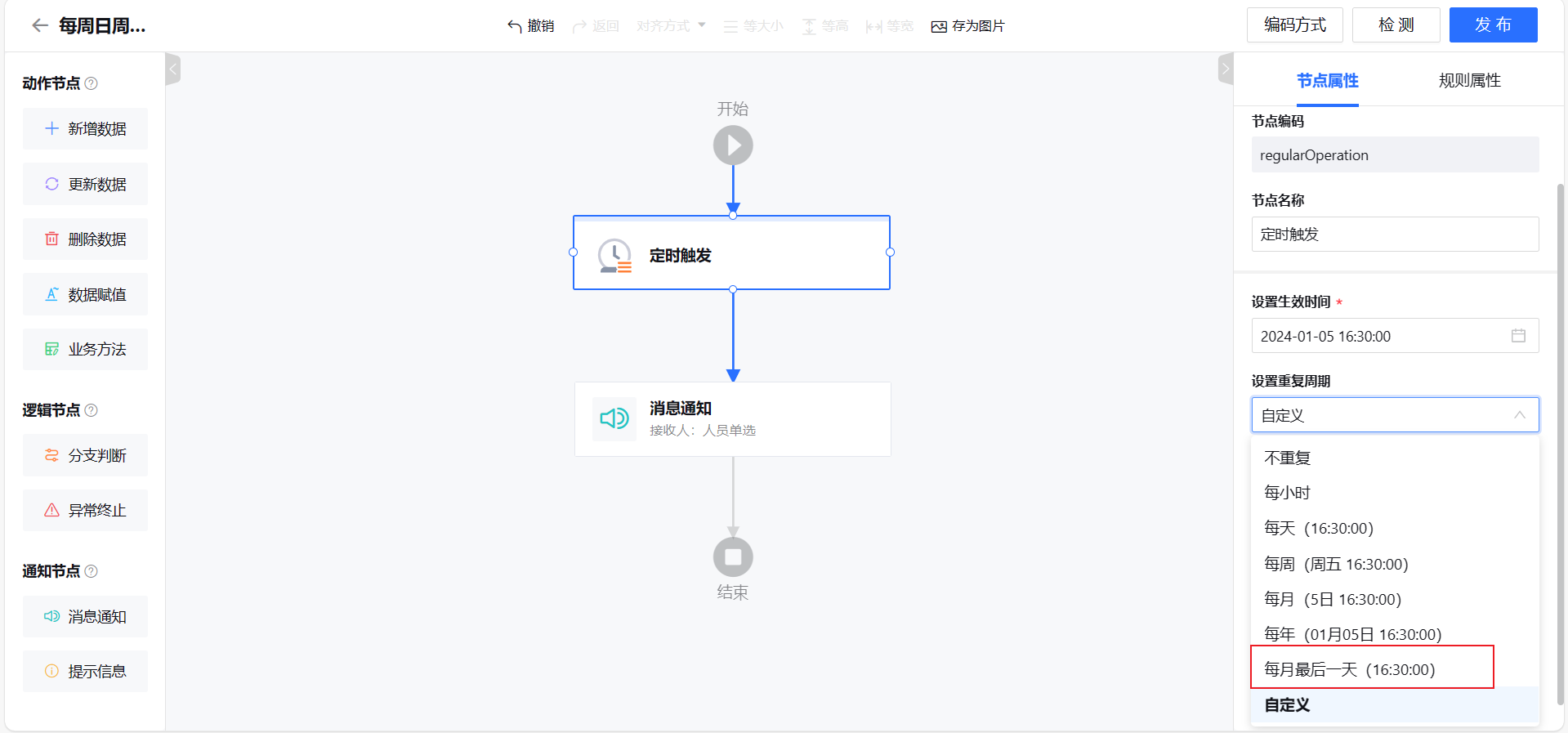Select the sidebar 消息通知 speaker icon
Screen dimensions: 1568x733
51,616
